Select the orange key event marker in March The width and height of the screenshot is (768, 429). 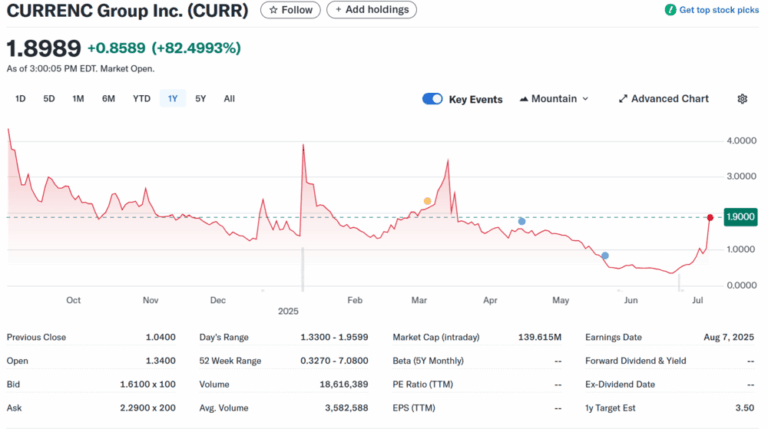click(427, 201)
